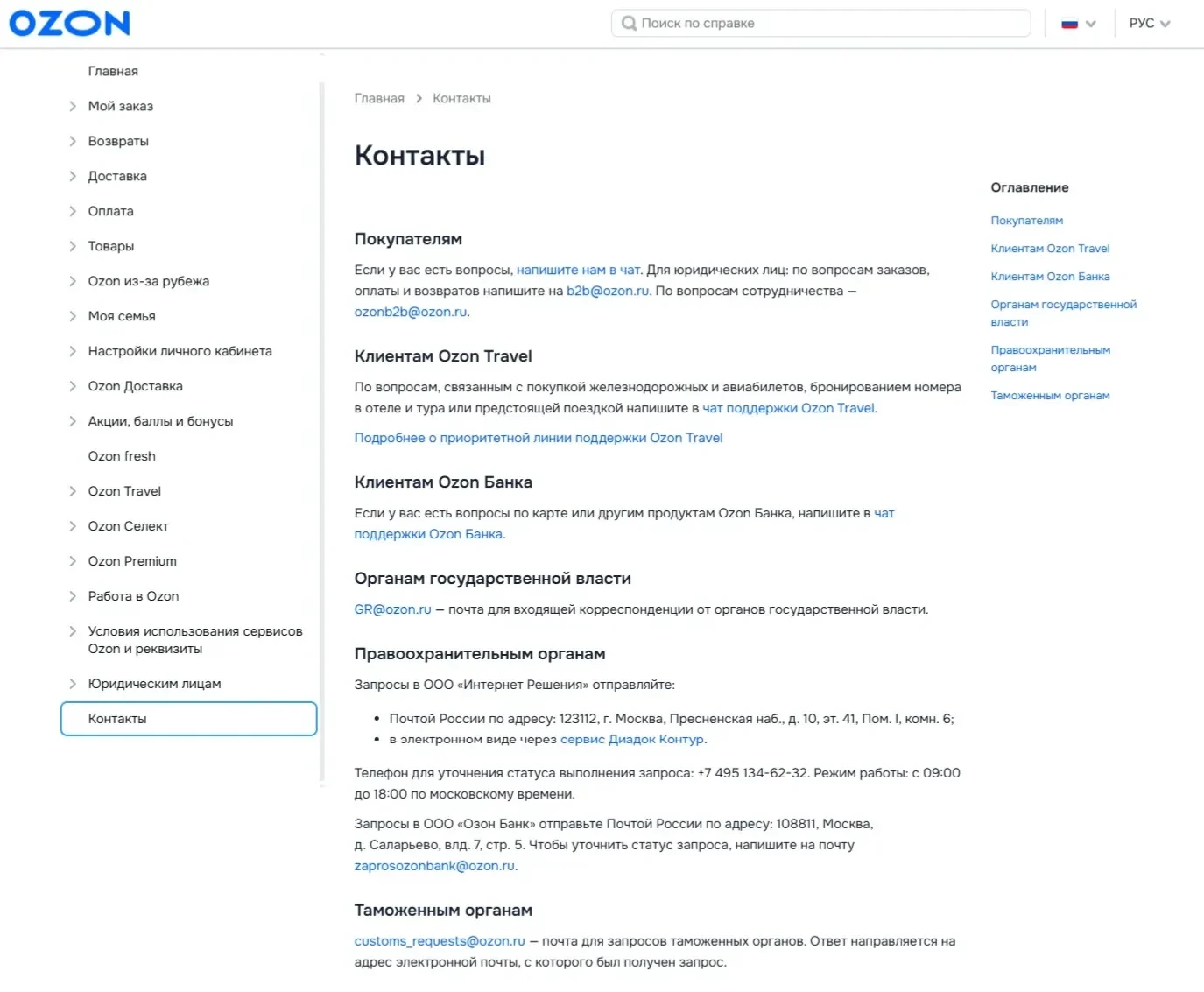Open the Главная sidebar item
Image resolution: width=1204 pixels, height=992 pixels.
tap(113, 71)
